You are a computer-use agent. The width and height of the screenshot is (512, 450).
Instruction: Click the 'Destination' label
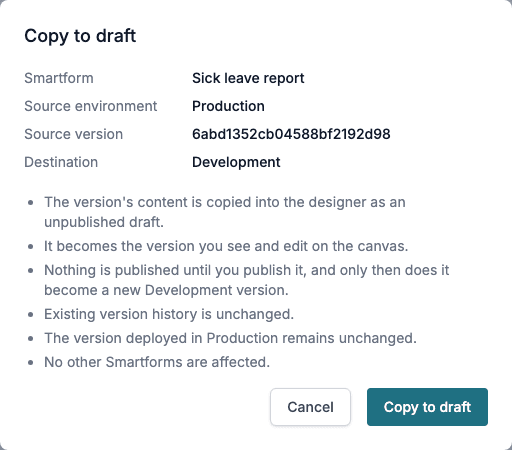(x=61, y=162)
